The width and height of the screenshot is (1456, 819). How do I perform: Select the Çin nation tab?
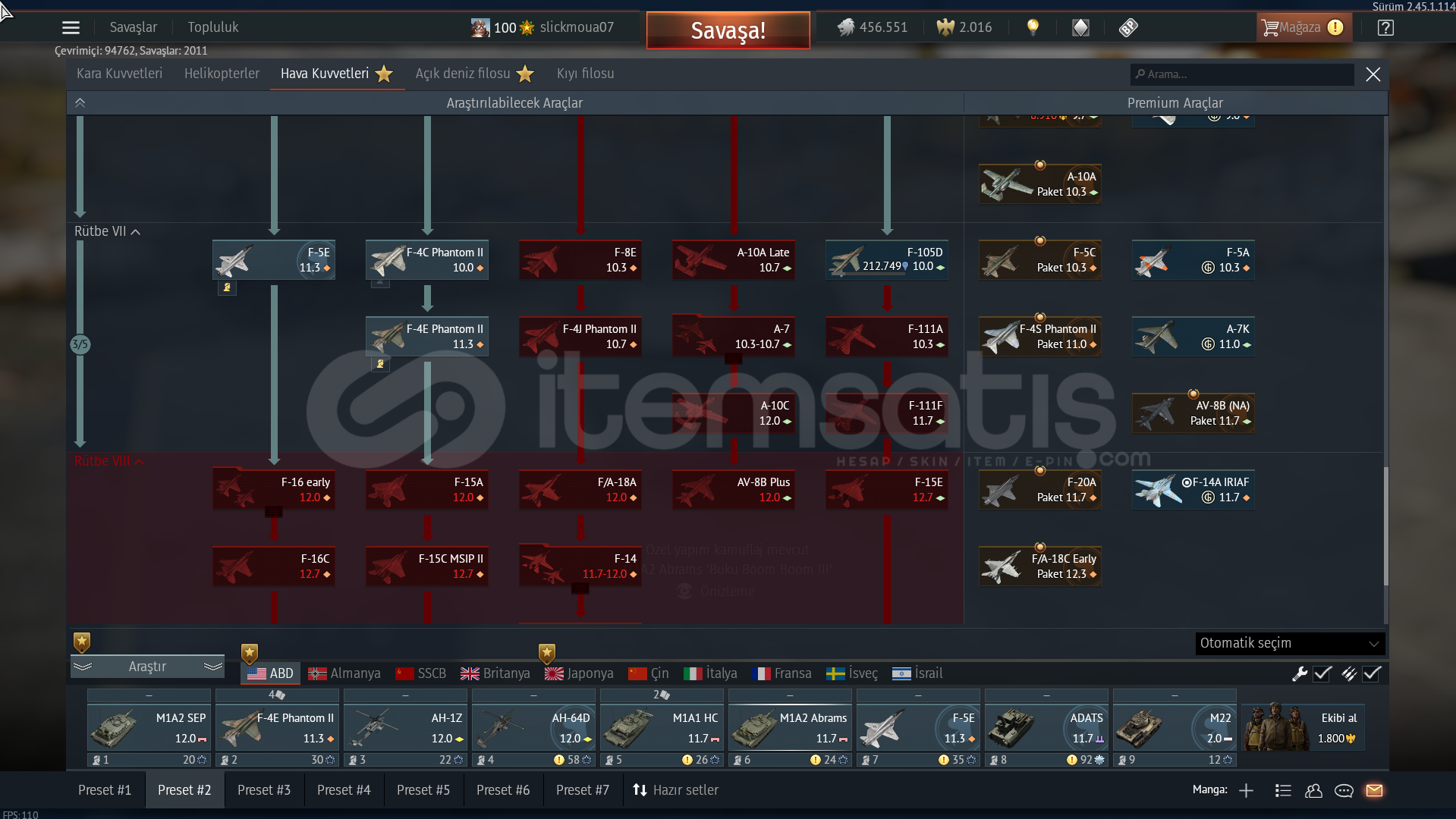click(x=649, y=673)
